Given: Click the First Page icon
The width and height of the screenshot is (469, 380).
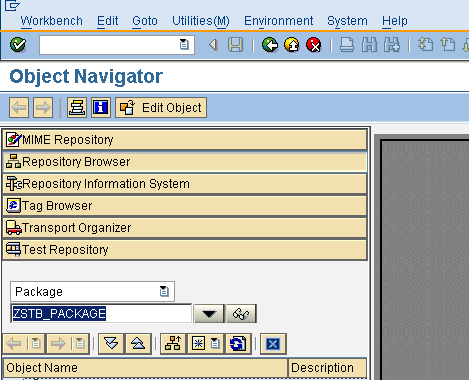Looking at the screenshot, I should point(426,45).
